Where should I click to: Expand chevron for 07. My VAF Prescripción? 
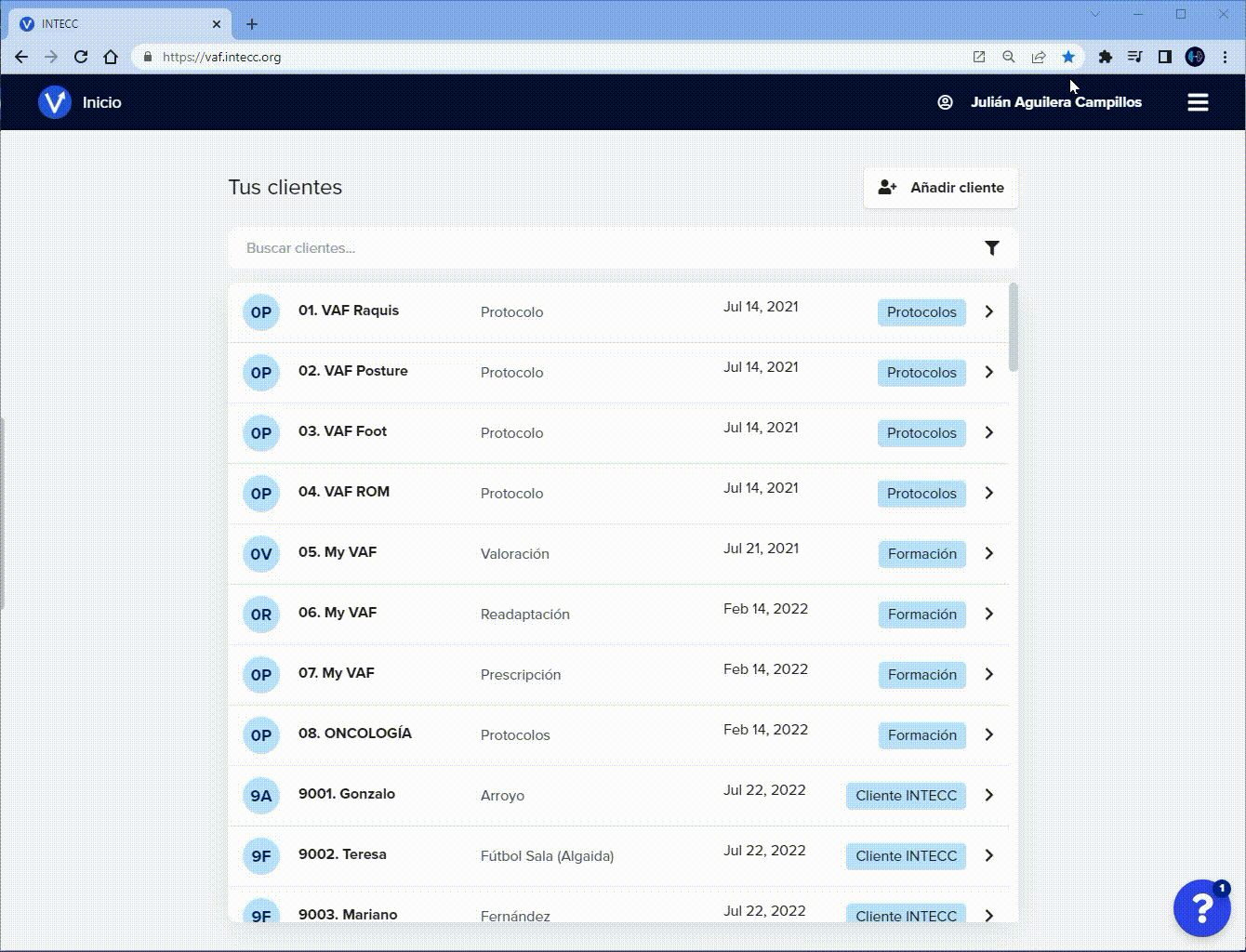pos(989,674)
